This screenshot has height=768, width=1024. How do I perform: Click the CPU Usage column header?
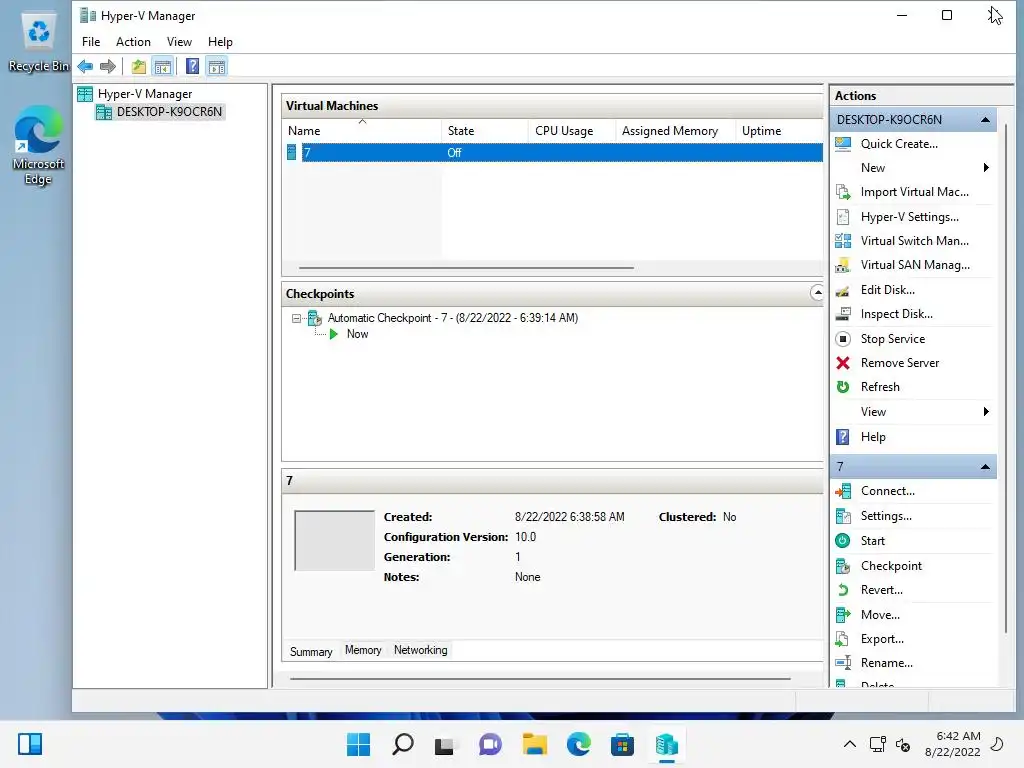tap(571, 131)
